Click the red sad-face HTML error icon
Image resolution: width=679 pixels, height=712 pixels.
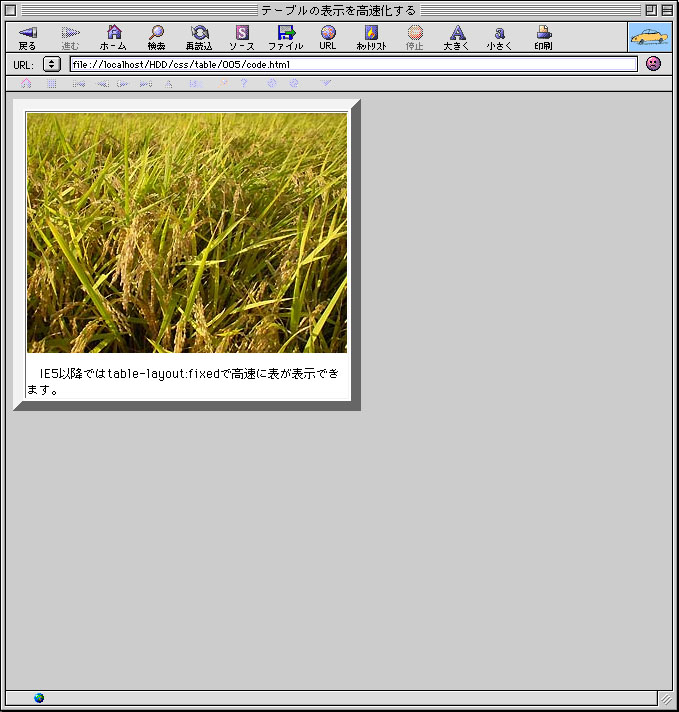[x=653, y=64]
